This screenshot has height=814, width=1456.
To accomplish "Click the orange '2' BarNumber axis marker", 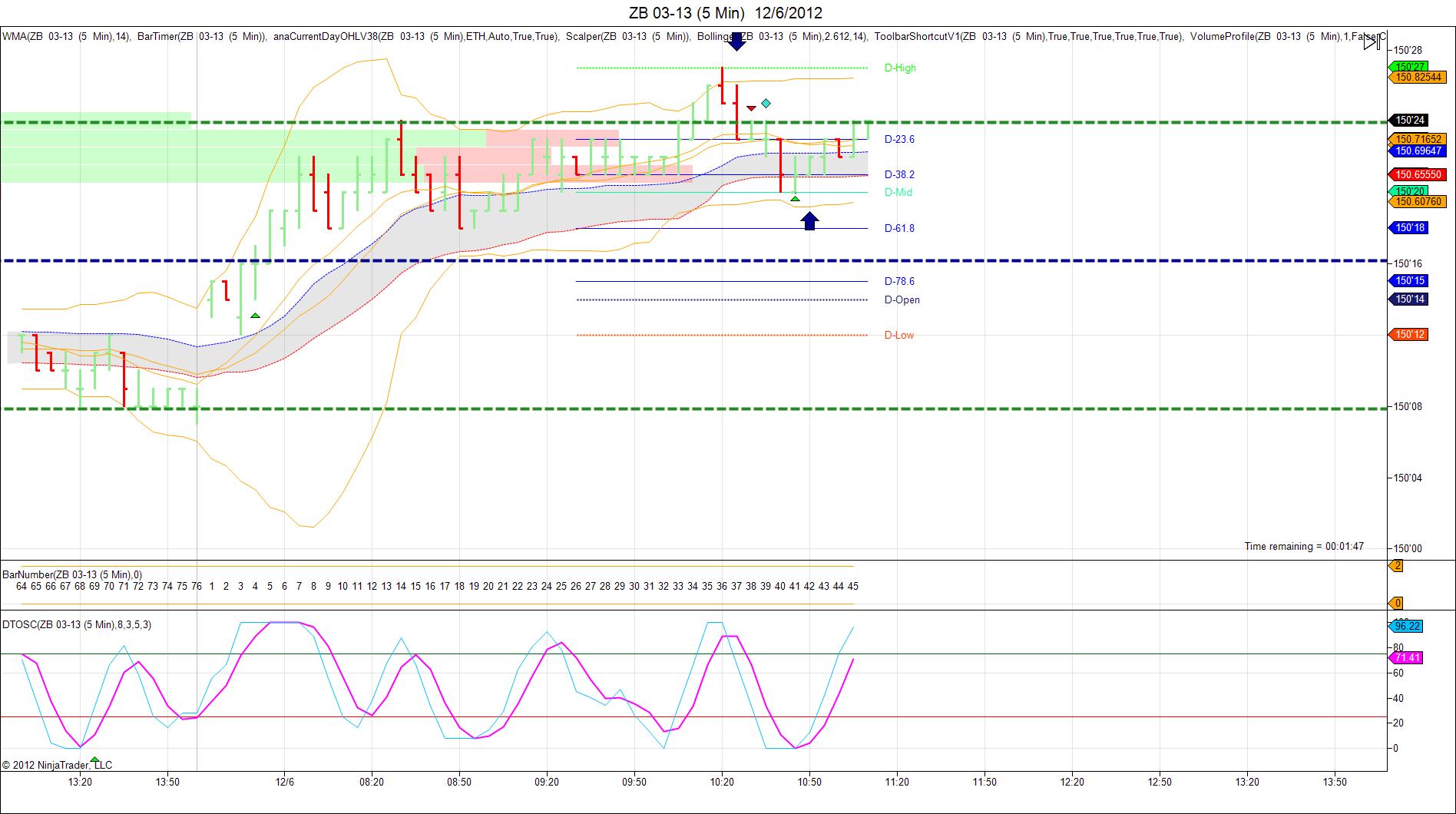I will point(1396,566).
